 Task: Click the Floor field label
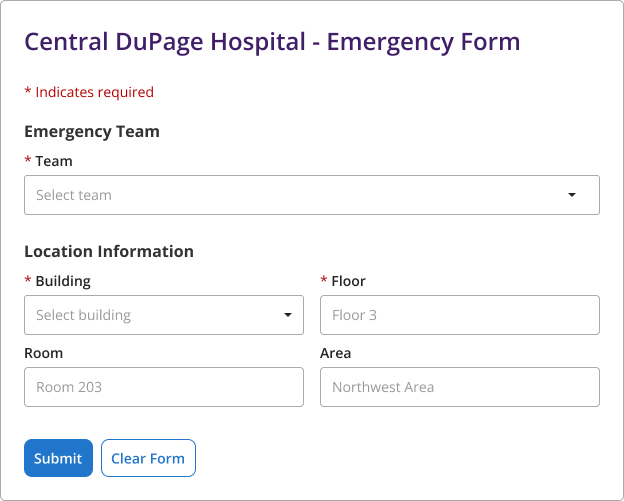(x=348, y=281)
